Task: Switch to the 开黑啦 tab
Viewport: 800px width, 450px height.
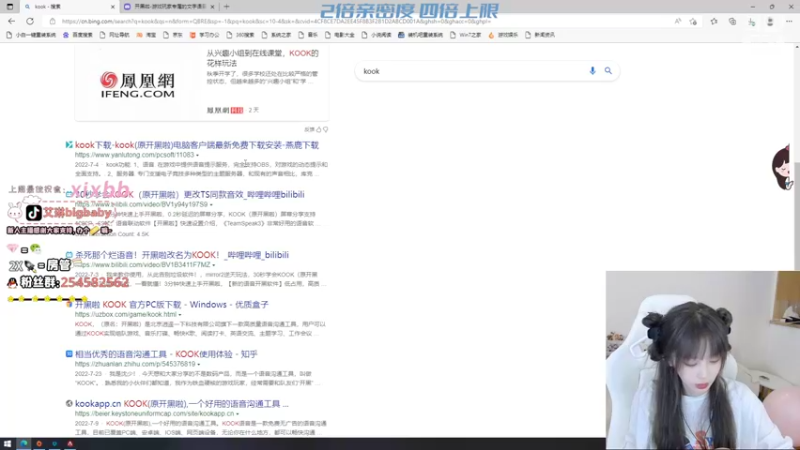Action: tap(168, 7)
